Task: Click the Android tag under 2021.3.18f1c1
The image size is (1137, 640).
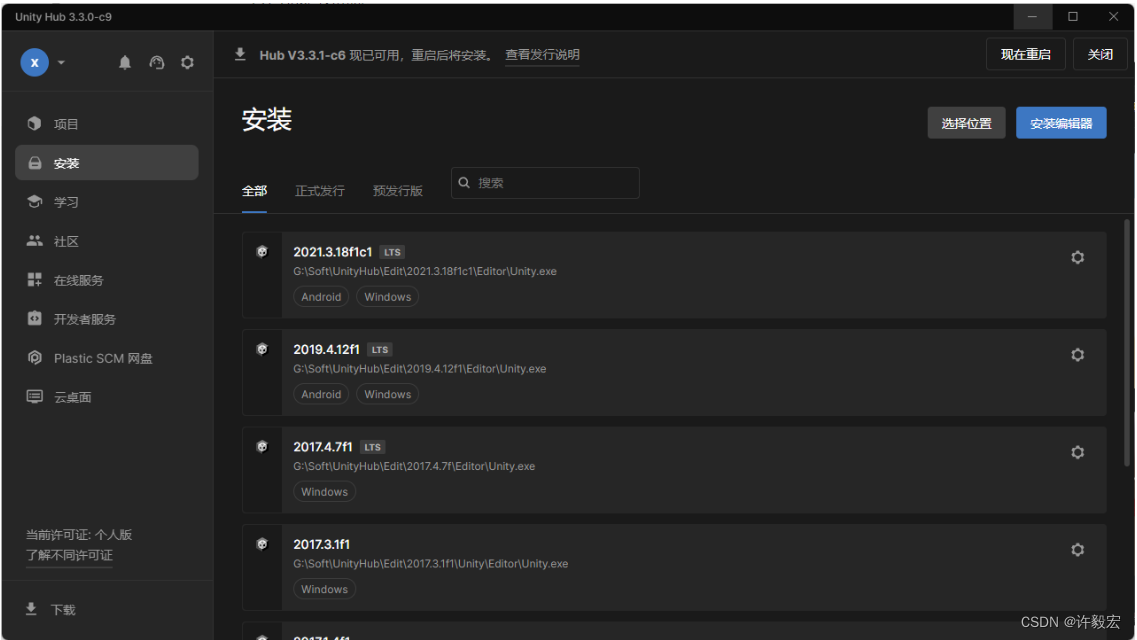Action: [321, 296]
